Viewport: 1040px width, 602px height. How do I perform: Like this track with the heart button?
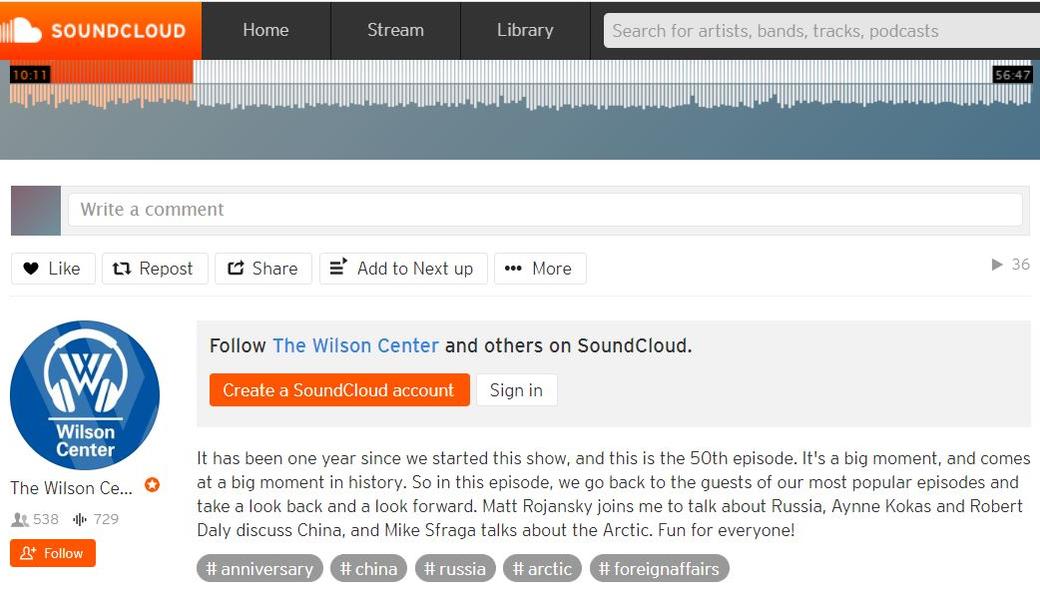point(53,268)
